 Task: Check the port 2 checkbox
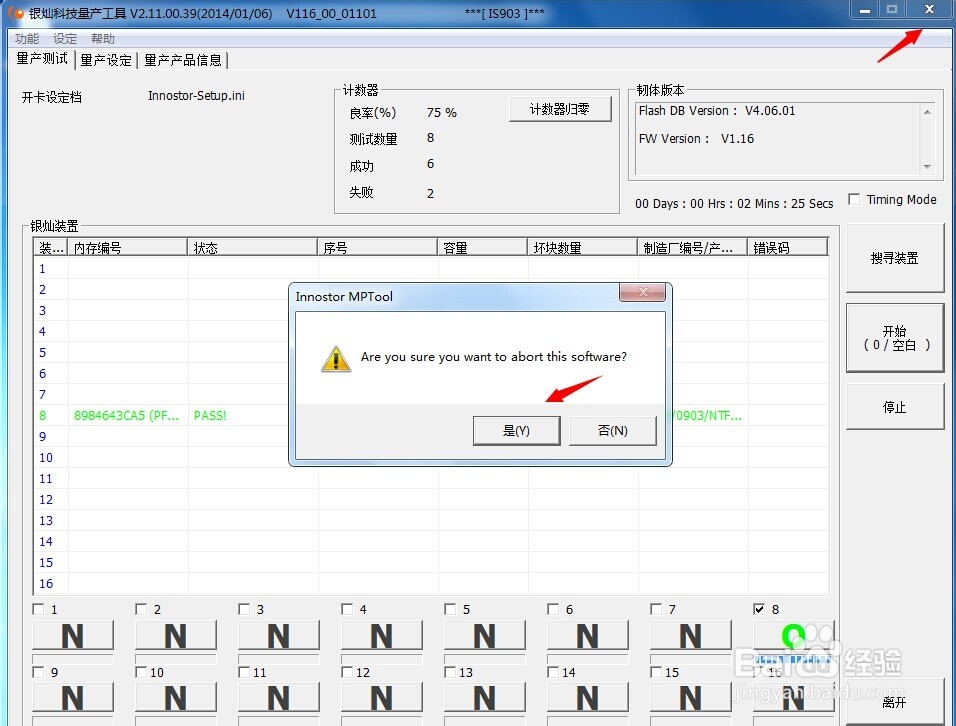pos(141,609)
